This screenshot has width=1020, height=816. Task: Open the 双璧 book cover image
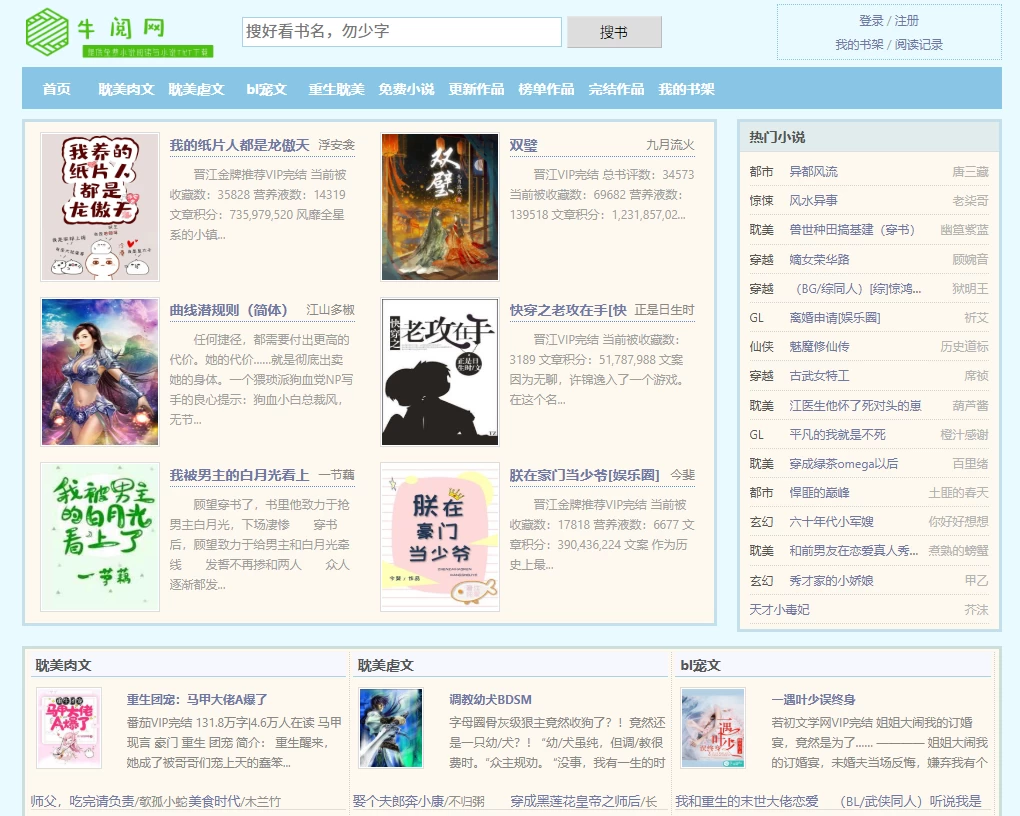(440, 207)
